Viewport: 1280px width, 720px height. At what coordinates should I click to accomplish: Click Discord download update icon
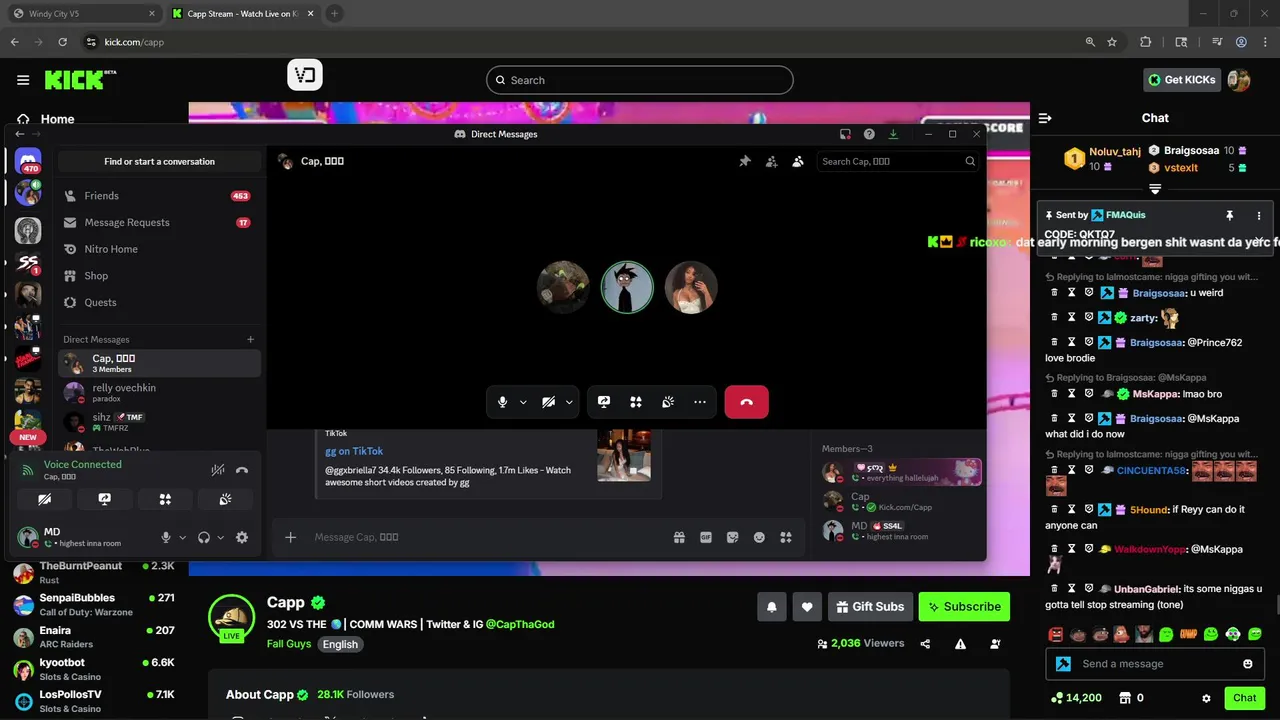(x=893, y=134)
